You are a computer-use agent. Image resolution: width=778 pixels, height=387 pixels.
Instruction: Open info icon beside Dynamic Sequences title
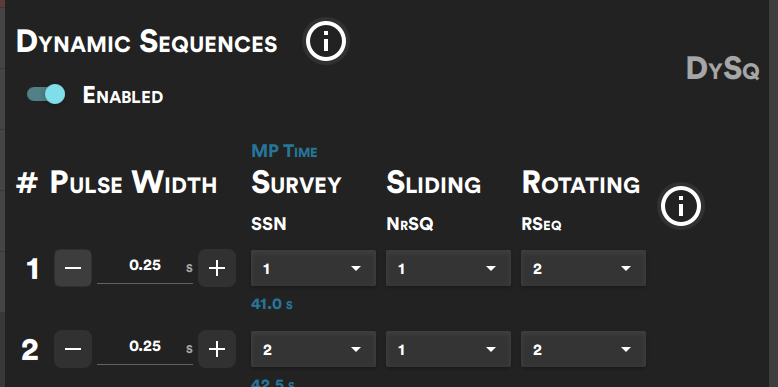(x=325, y=42)
